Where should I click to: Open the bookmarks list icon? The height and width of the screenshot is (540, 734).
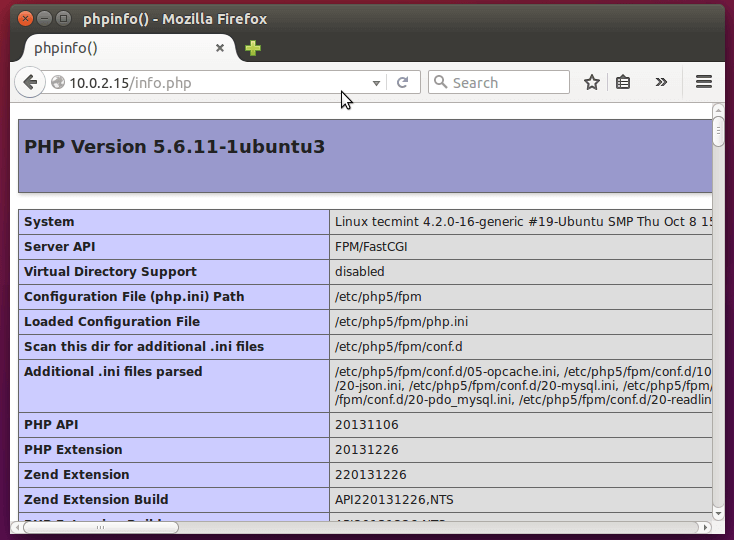pyautogui.click(x=623, y=83)
